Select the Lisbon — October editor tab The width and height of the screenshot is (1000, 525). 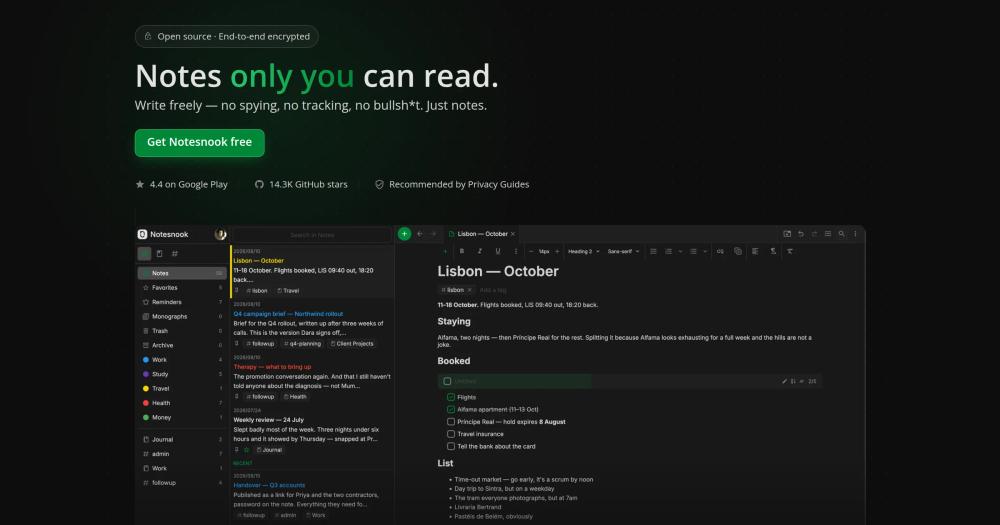click(x=482, y=234)
